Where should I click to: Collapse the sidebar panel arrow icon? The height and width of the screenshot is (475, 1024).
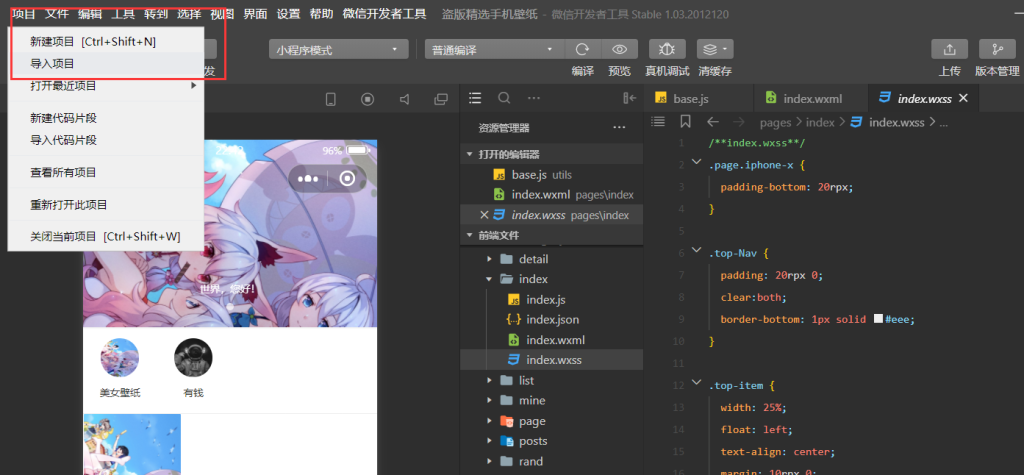coord(630,98)
